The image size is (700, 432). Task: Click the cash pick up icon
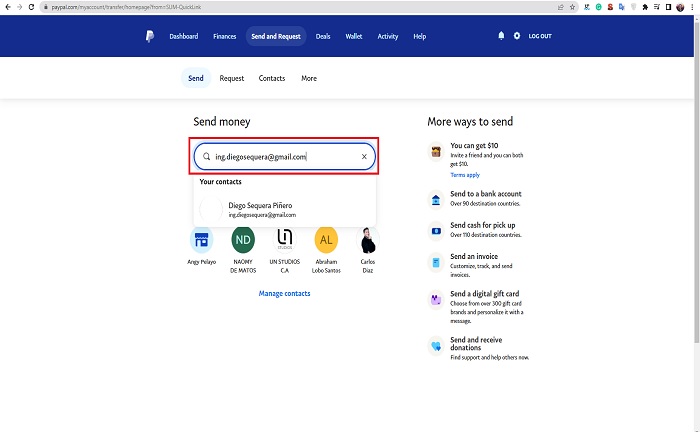(x=436, y=231)
